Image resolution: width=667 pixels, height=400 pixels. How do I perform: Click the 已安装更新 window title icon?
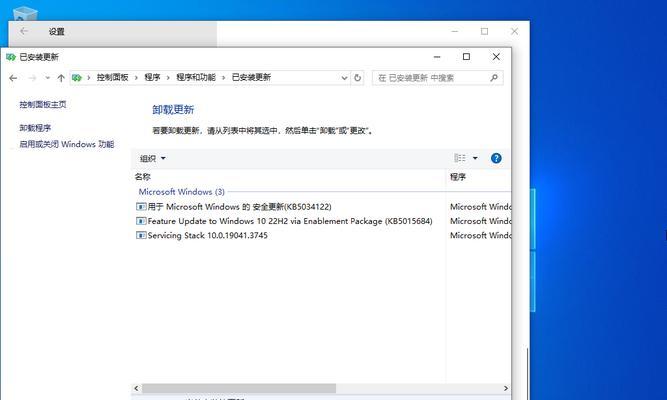point(11,57)
